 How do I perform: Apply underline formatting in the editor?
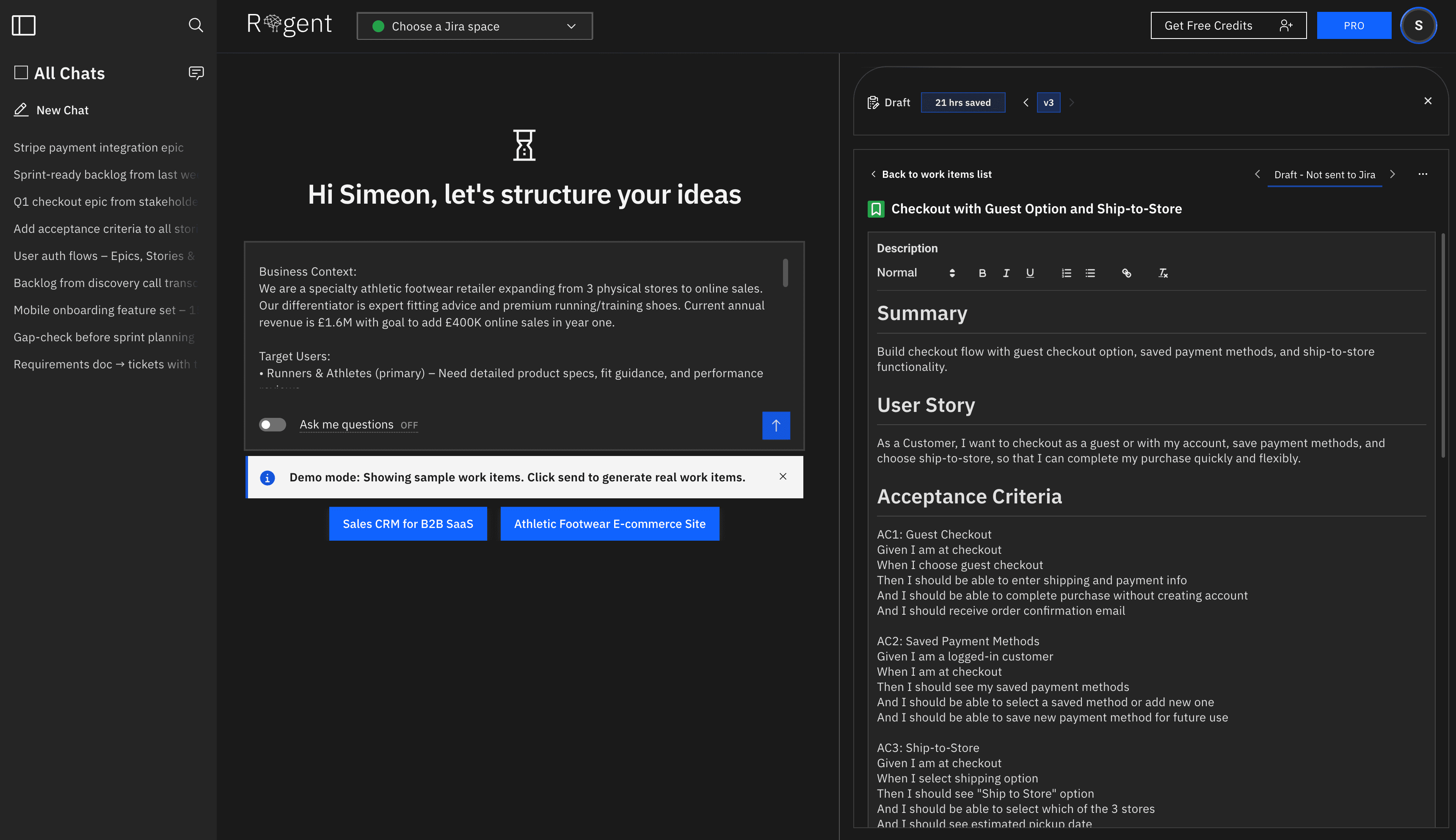1030,273
